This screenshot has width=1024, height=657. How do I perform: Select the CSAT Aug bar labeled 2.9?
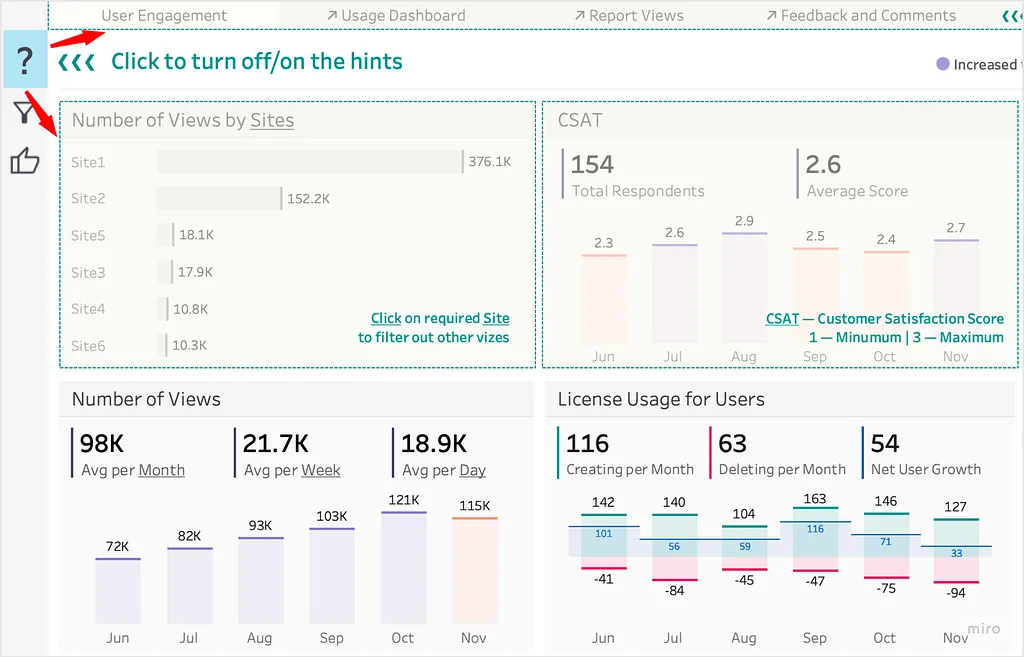pos(744,288)
